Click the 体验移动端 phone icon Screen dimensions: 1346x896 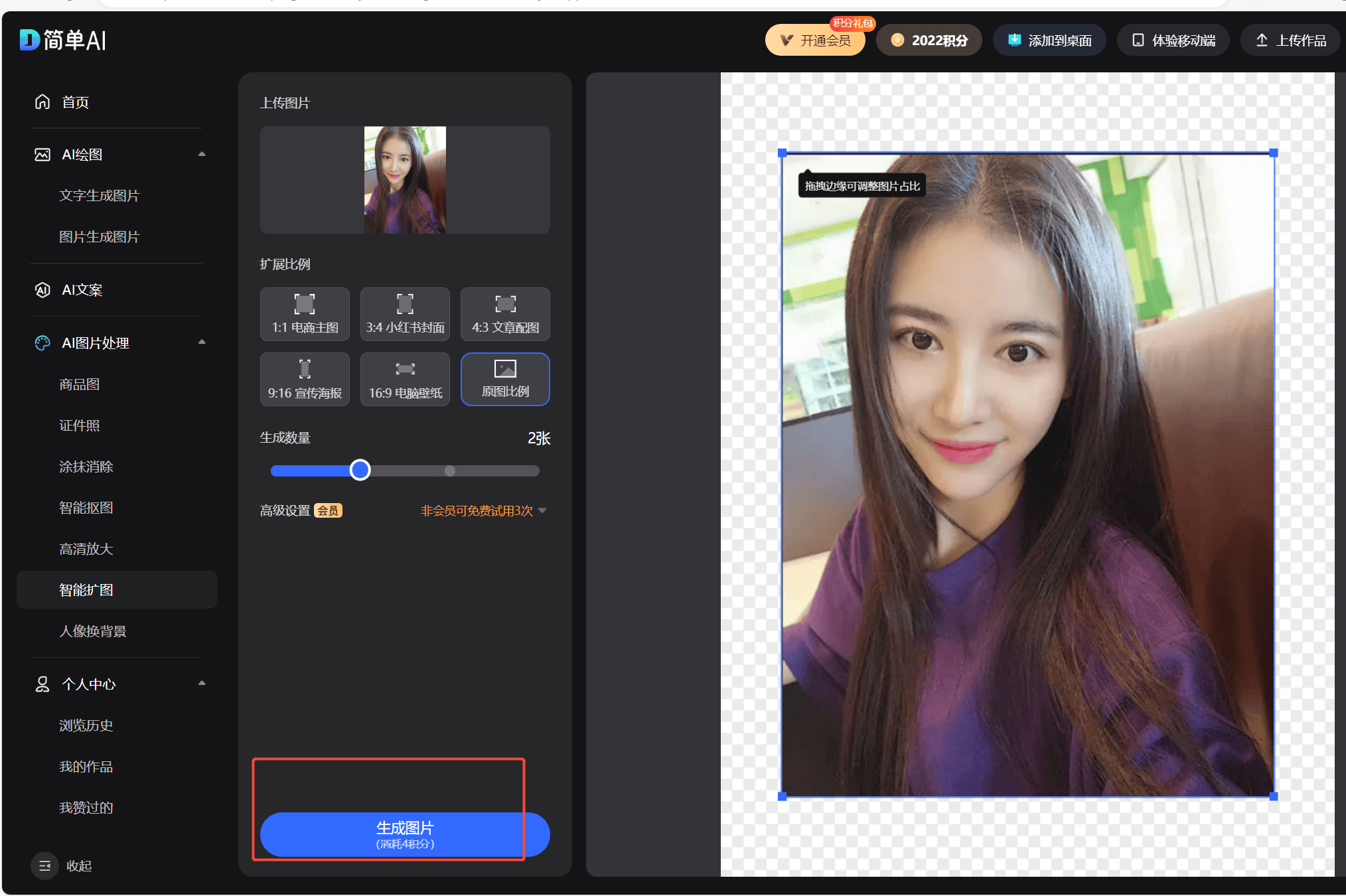tap(1138, 40)
